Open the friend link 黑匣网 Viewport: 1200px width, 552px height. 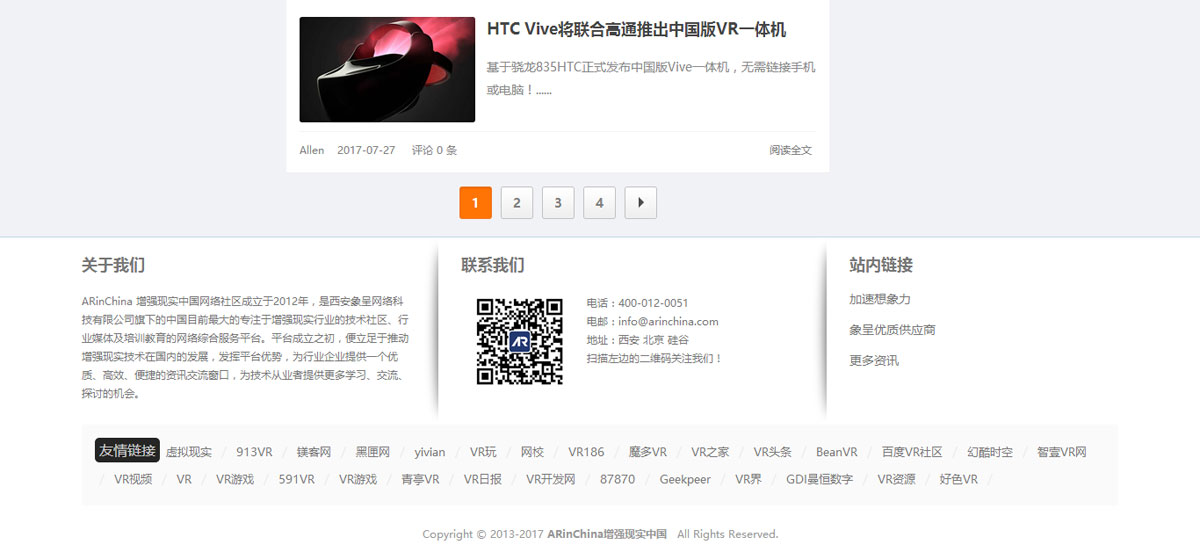pyautogui.click(x=373, y=452)
